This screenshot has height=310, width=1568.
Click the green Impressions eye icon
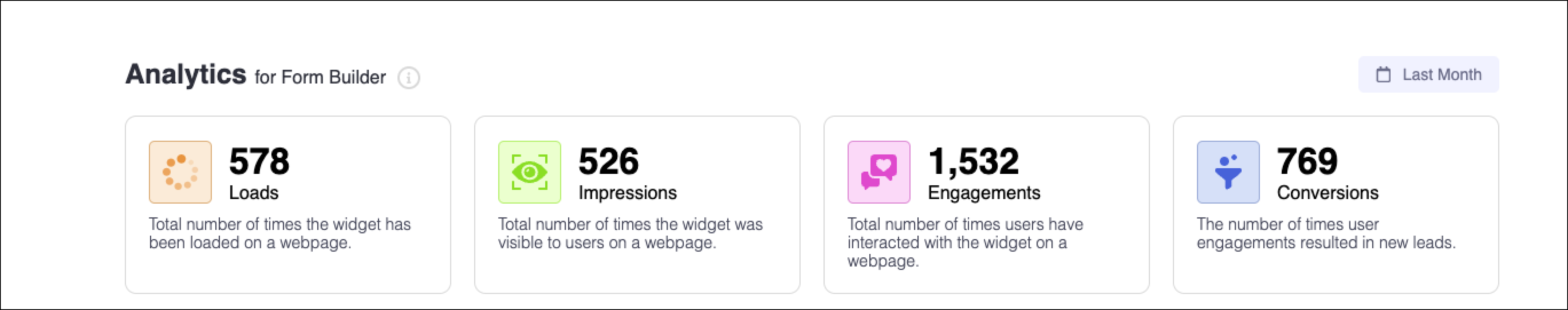pos(530,172)
